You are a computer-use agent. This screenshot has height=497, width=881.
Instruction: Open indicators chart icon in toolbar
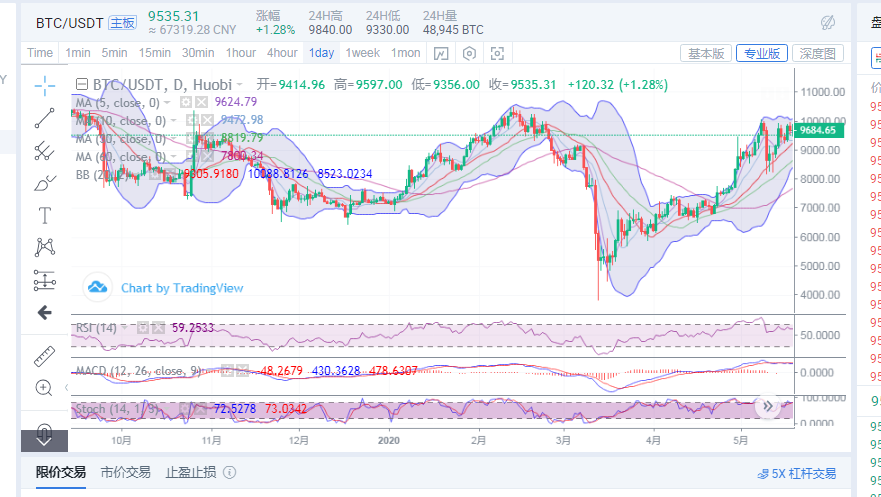click(442, 53)
